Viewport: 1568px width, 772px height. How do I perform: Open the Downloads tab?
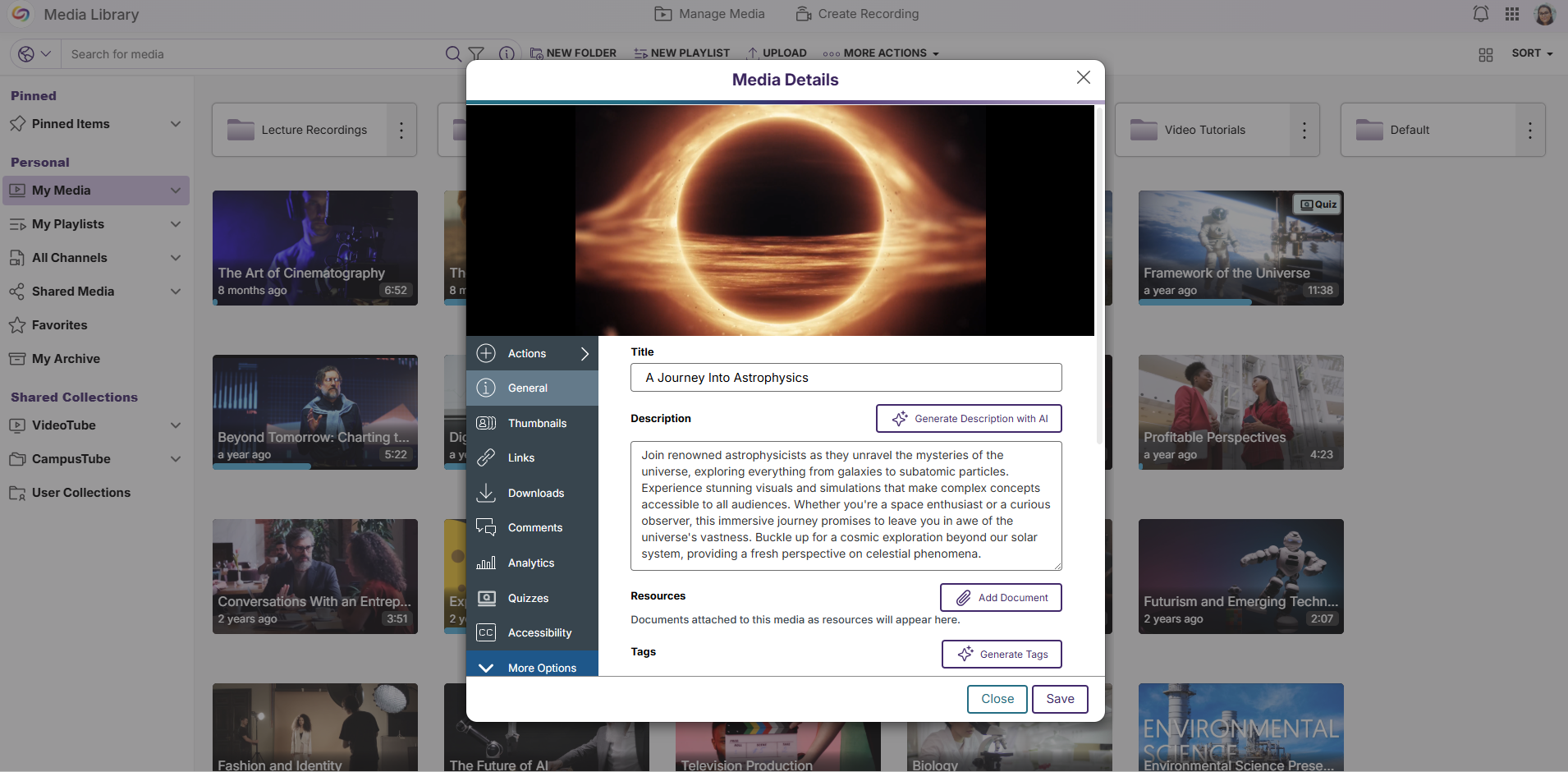tap(532, 493)
